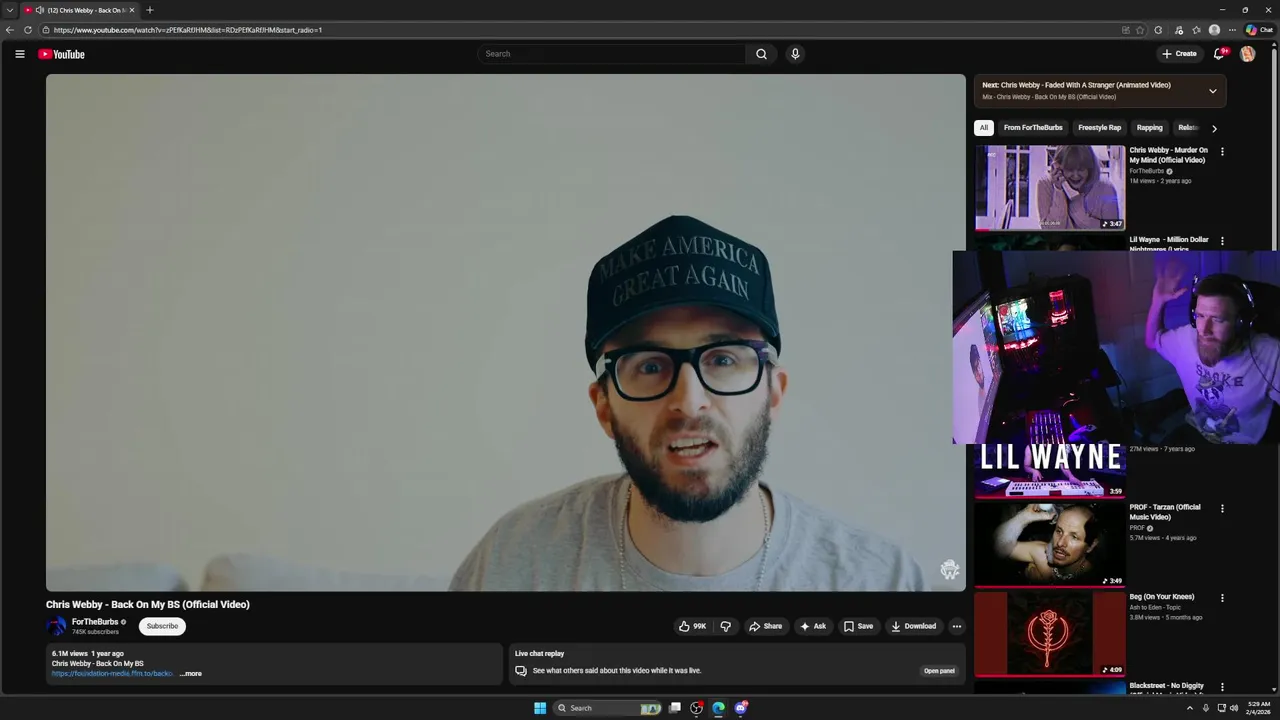Open the clock and date flyout
Screen dimensions: 1280x720
point(1259,708)
